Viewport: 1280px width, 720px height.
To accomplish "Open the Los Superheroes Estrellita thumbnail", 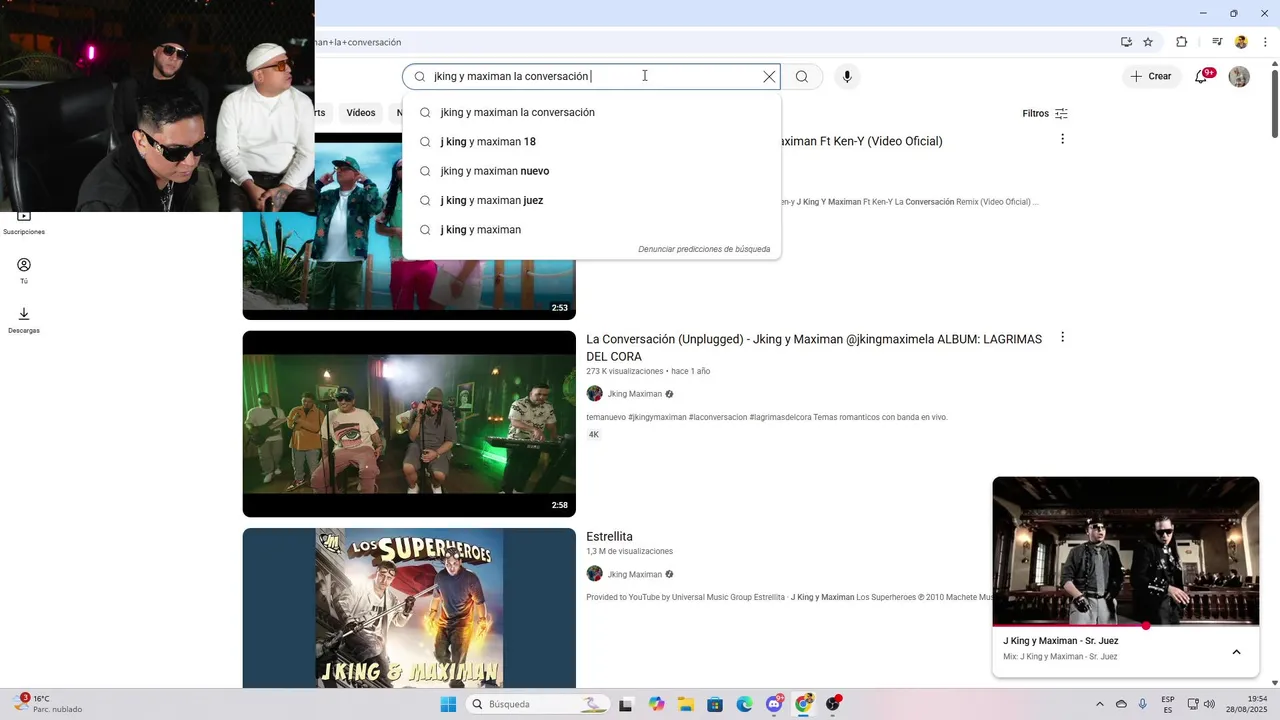I will (x=409, y=608).
